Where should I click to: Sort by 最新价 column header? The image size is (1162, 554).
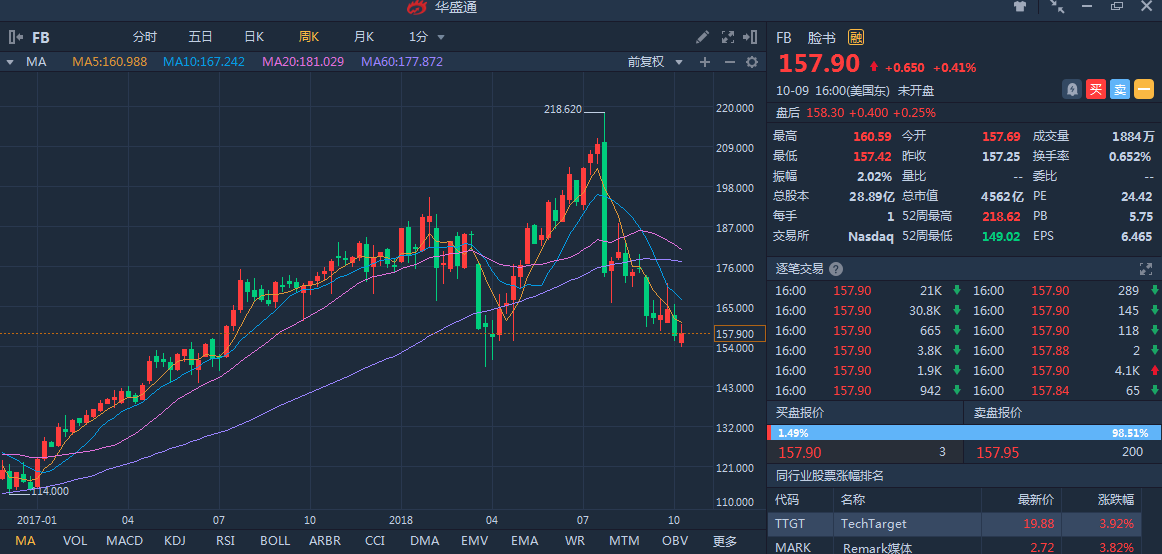[x=1034, y=500]
